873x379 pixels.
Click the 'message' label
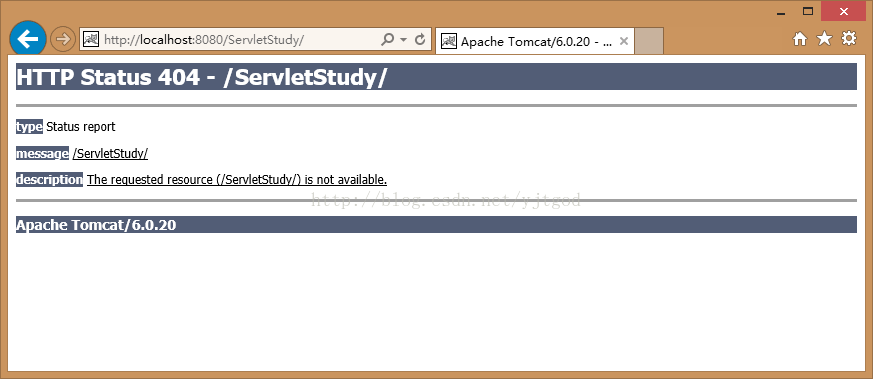coord(42,154)
